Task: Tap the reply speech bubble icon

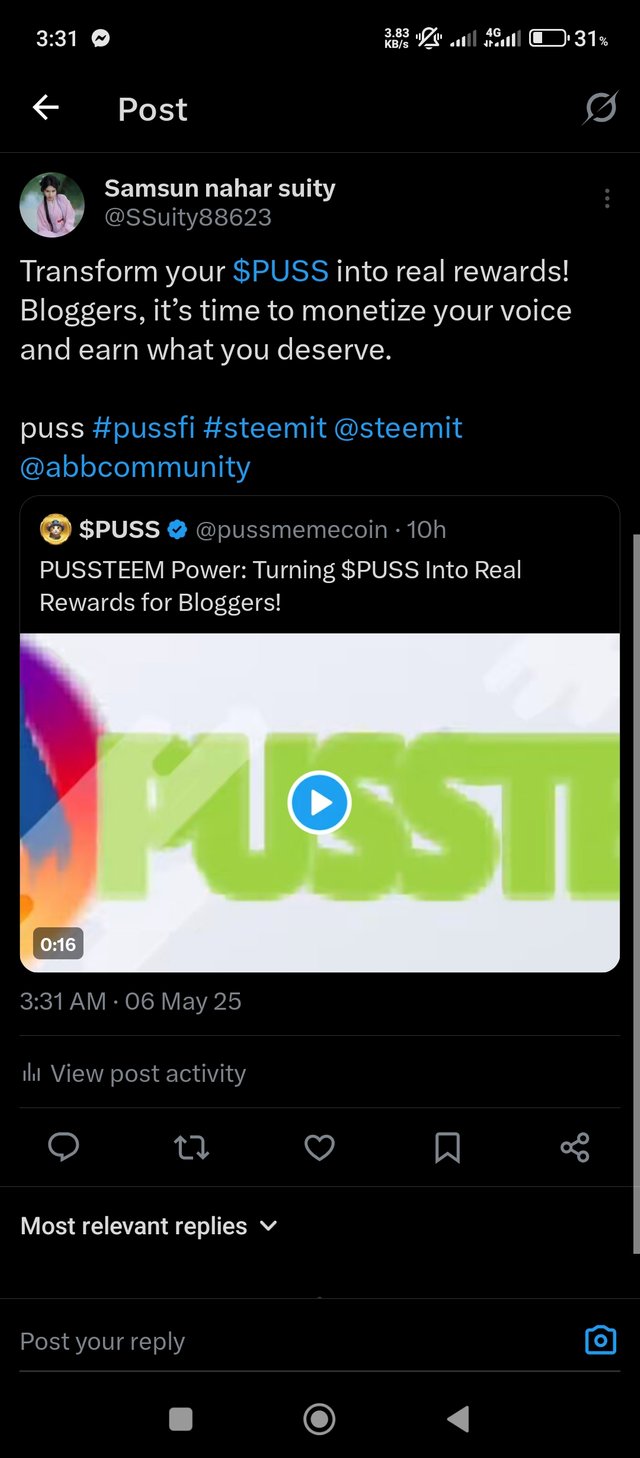Action: [x=63, y=1147]
